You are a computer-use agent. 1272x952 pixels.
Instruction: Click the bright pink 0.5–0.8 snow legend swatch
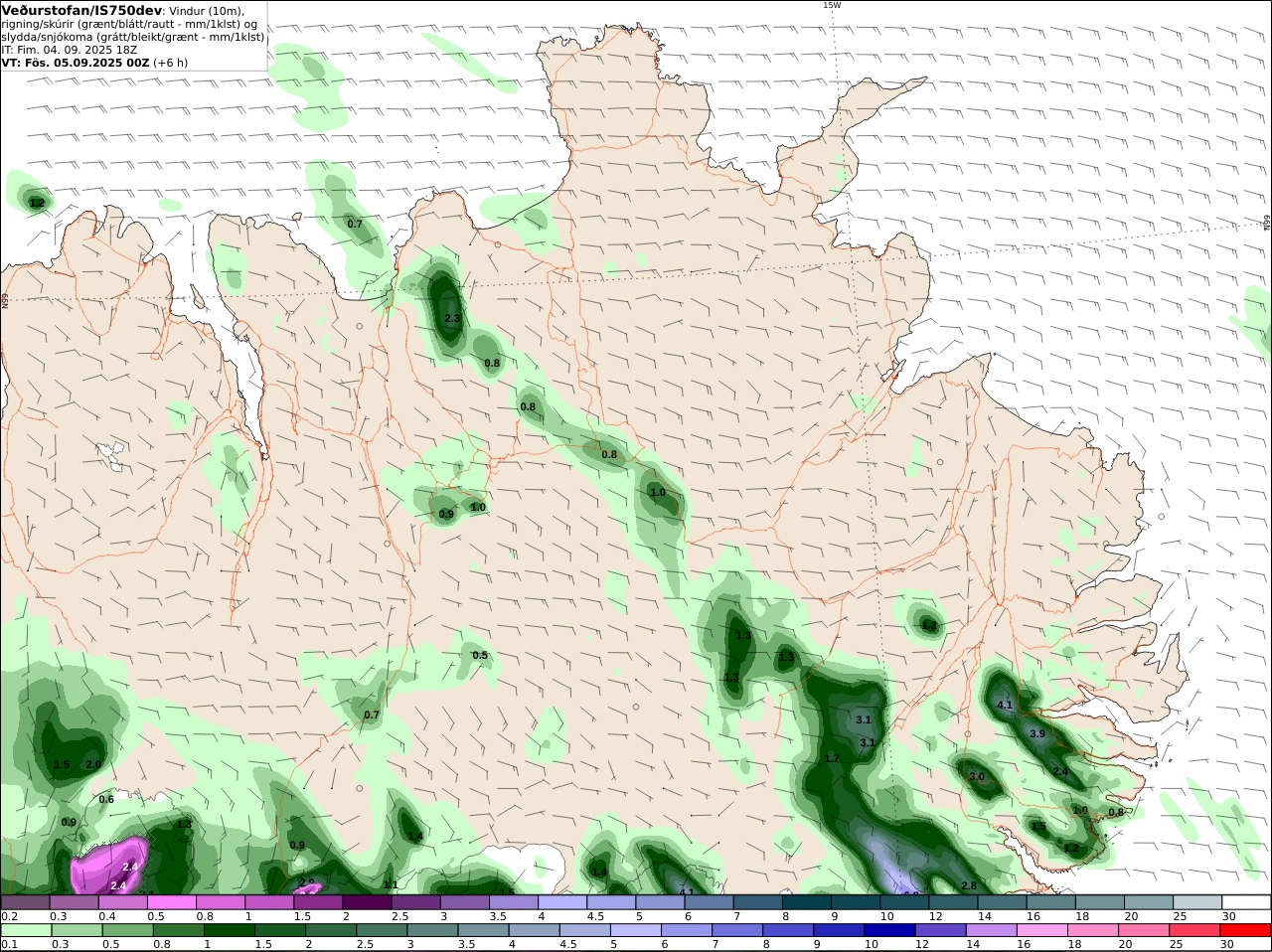[x=171, y=902]
